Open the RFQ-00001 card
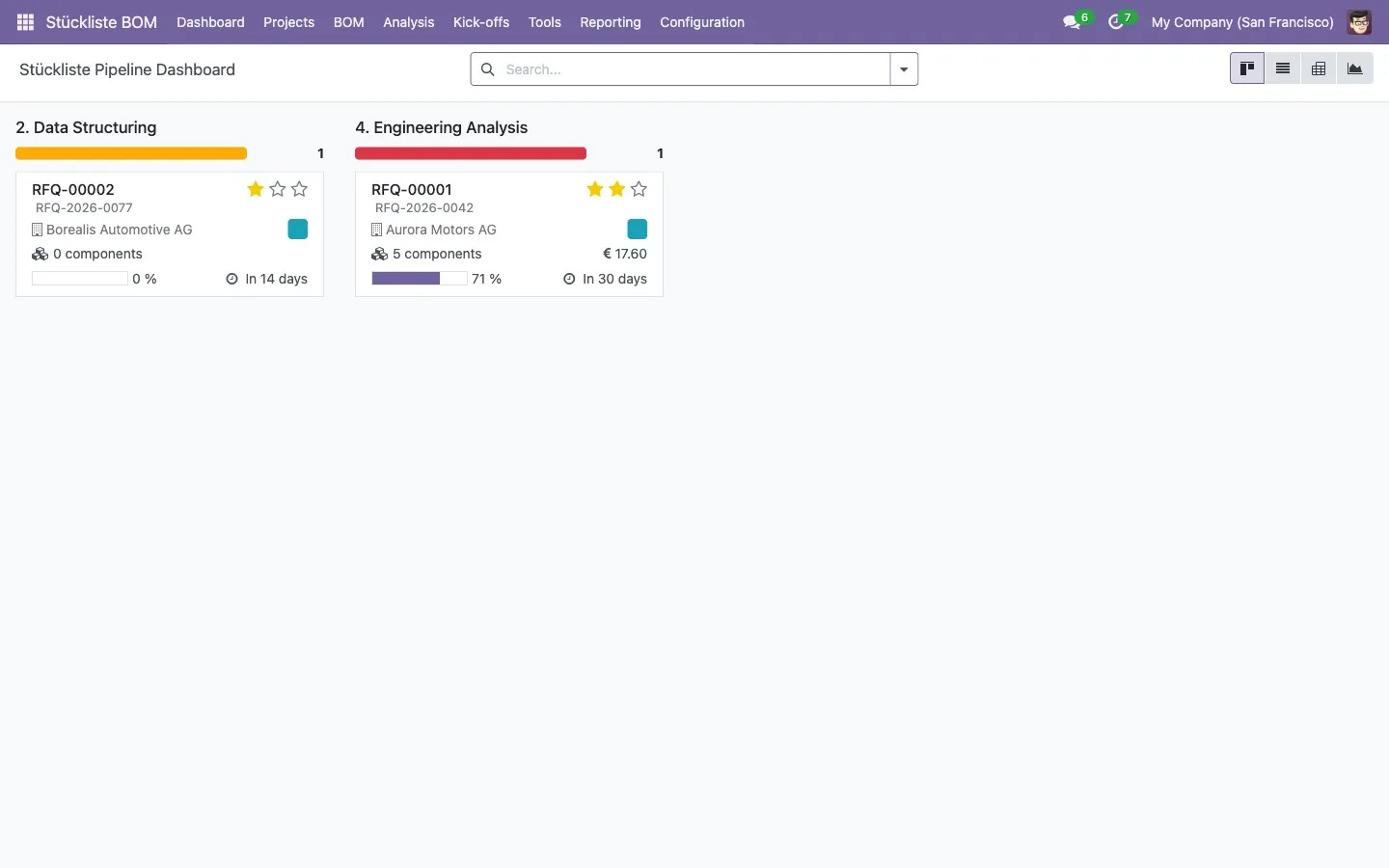Image resolution: width=1389 pixels, height=868 pixels. [509, 234]
